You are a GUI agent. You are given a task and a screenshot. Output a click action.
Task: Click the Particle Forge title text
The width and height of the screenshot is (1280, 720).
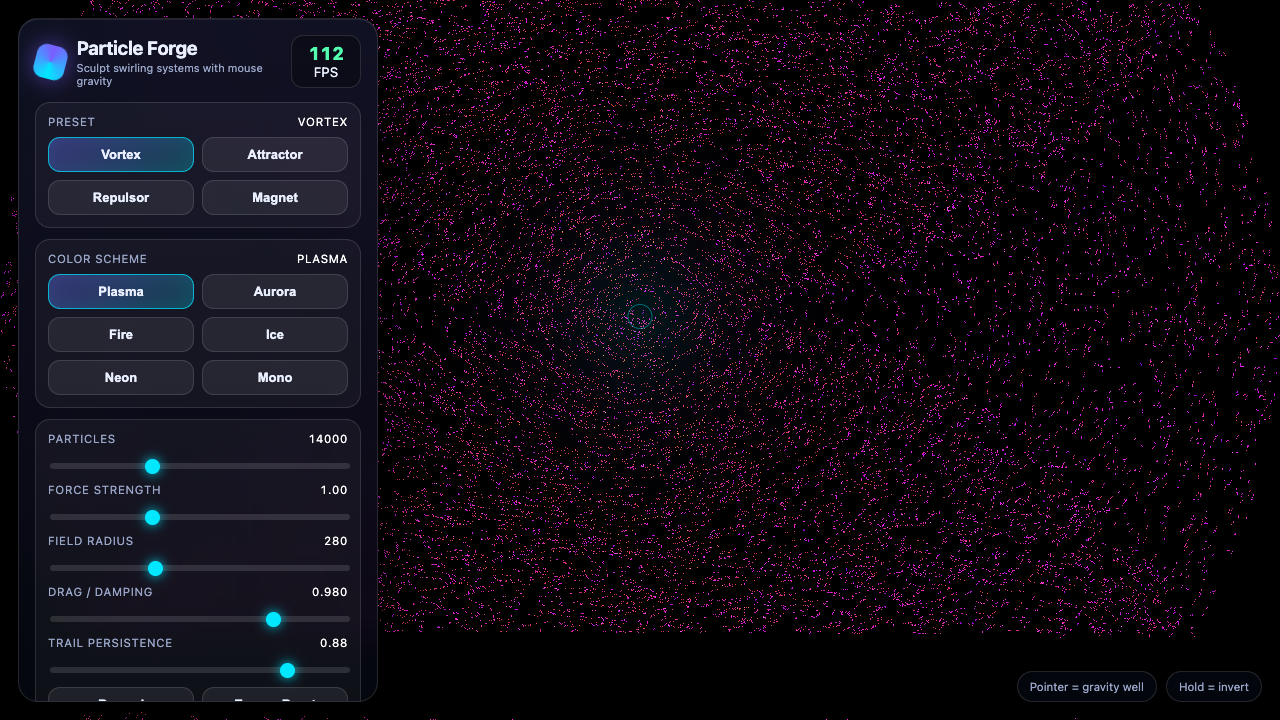click(137, 48)
